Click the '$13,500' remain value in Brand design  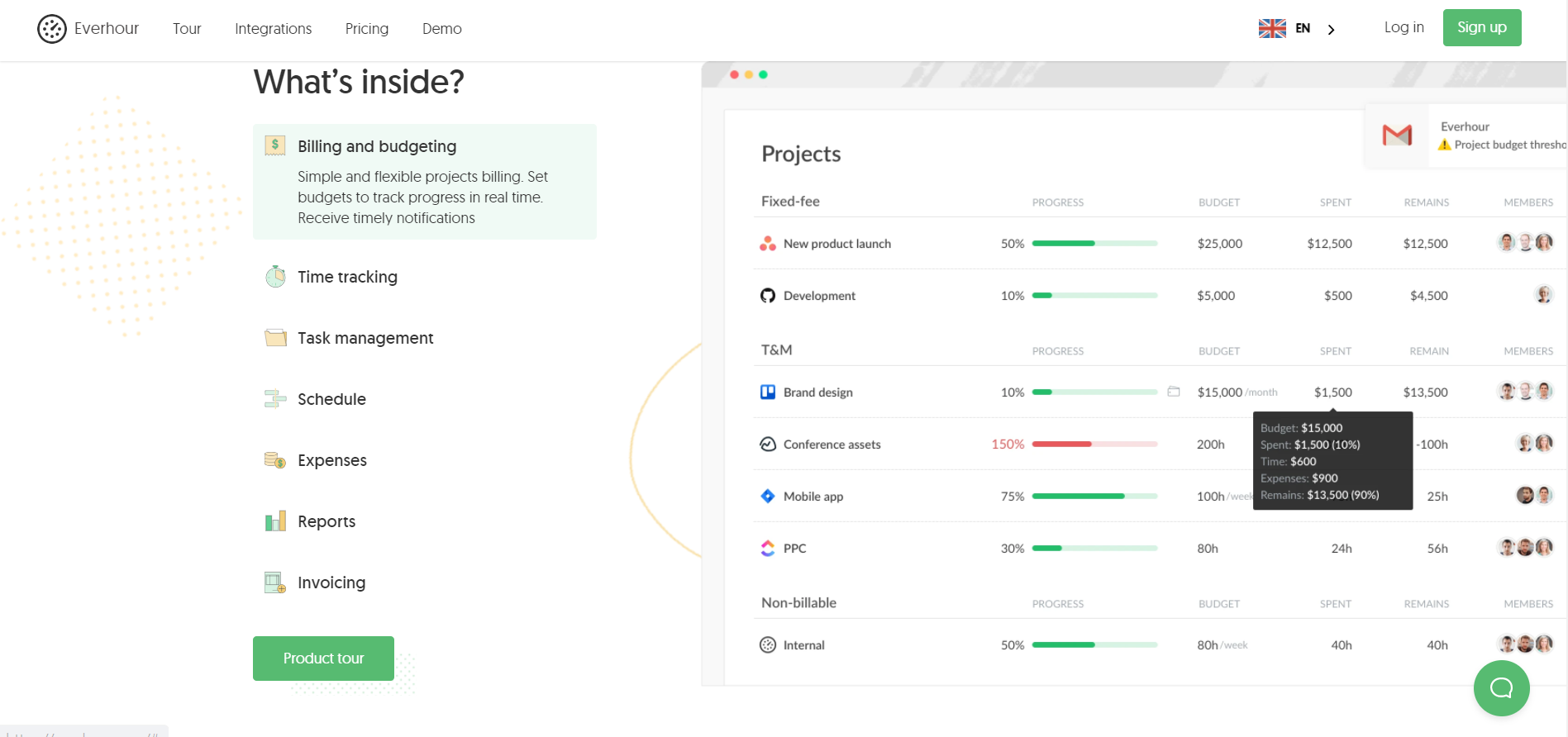click(x=1426, y=392)
